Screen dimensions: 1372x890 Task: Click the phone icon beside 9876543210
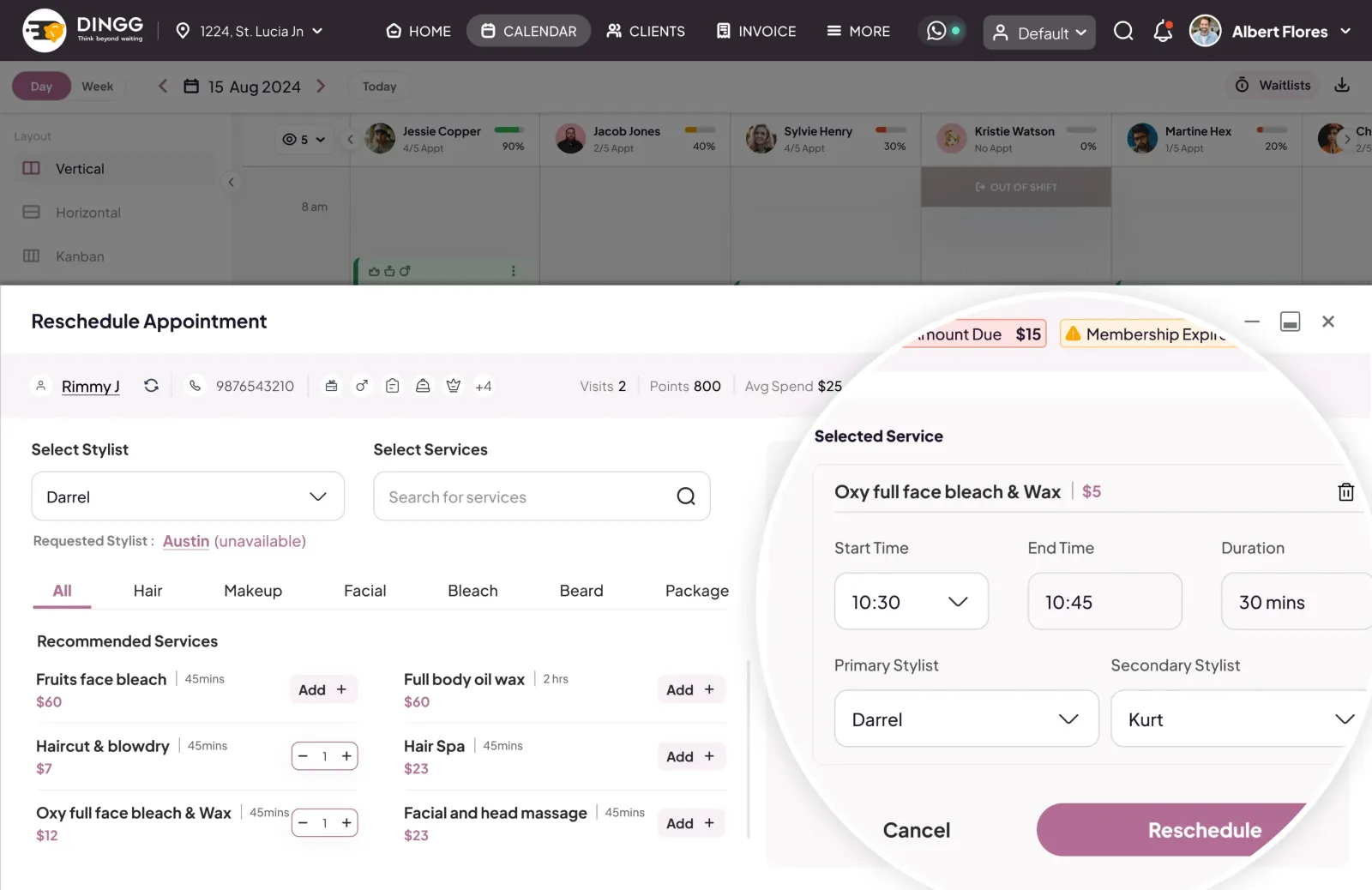tap(196, 386)
